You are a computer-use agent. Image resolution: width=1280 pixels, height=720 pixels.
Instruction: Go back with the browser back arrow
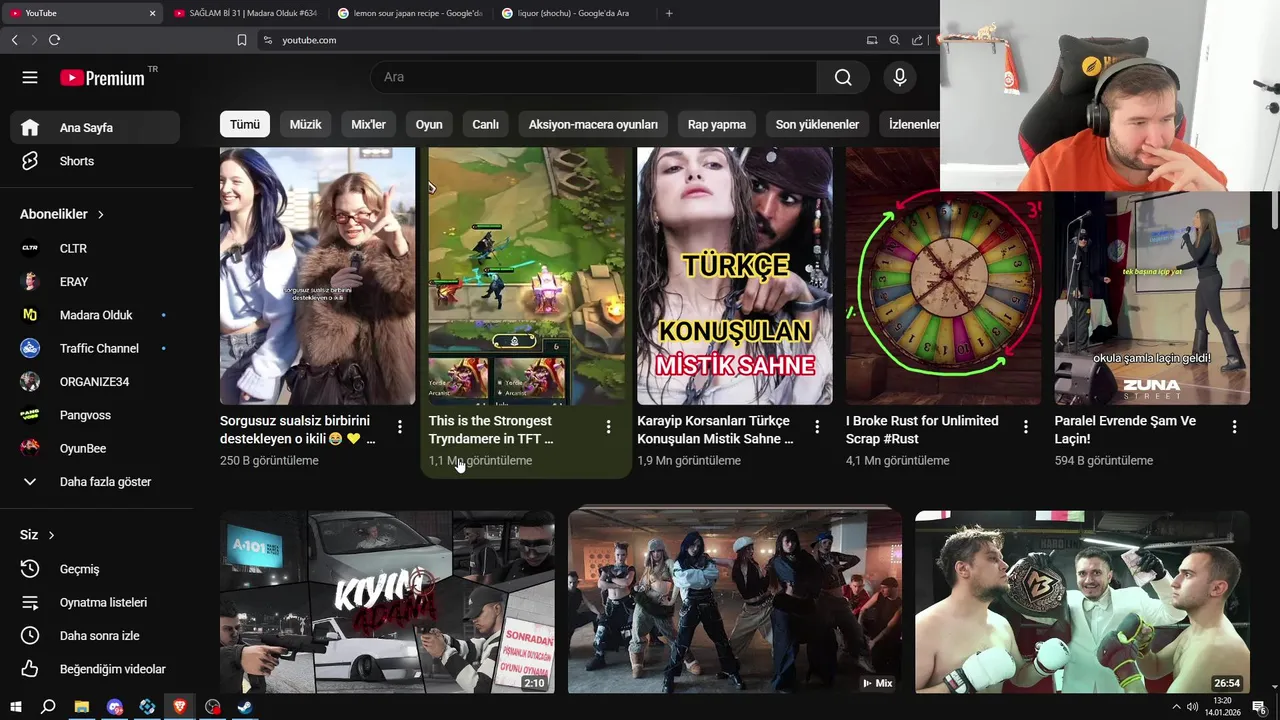click(14, 40)
